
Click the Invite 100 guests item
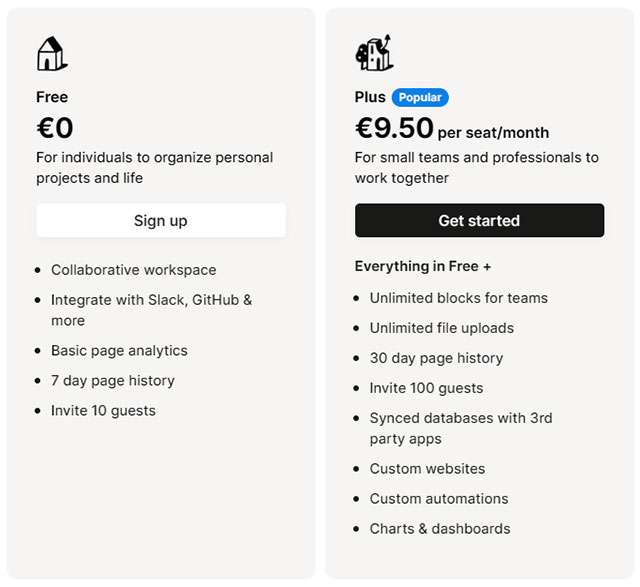pos(426,388)
